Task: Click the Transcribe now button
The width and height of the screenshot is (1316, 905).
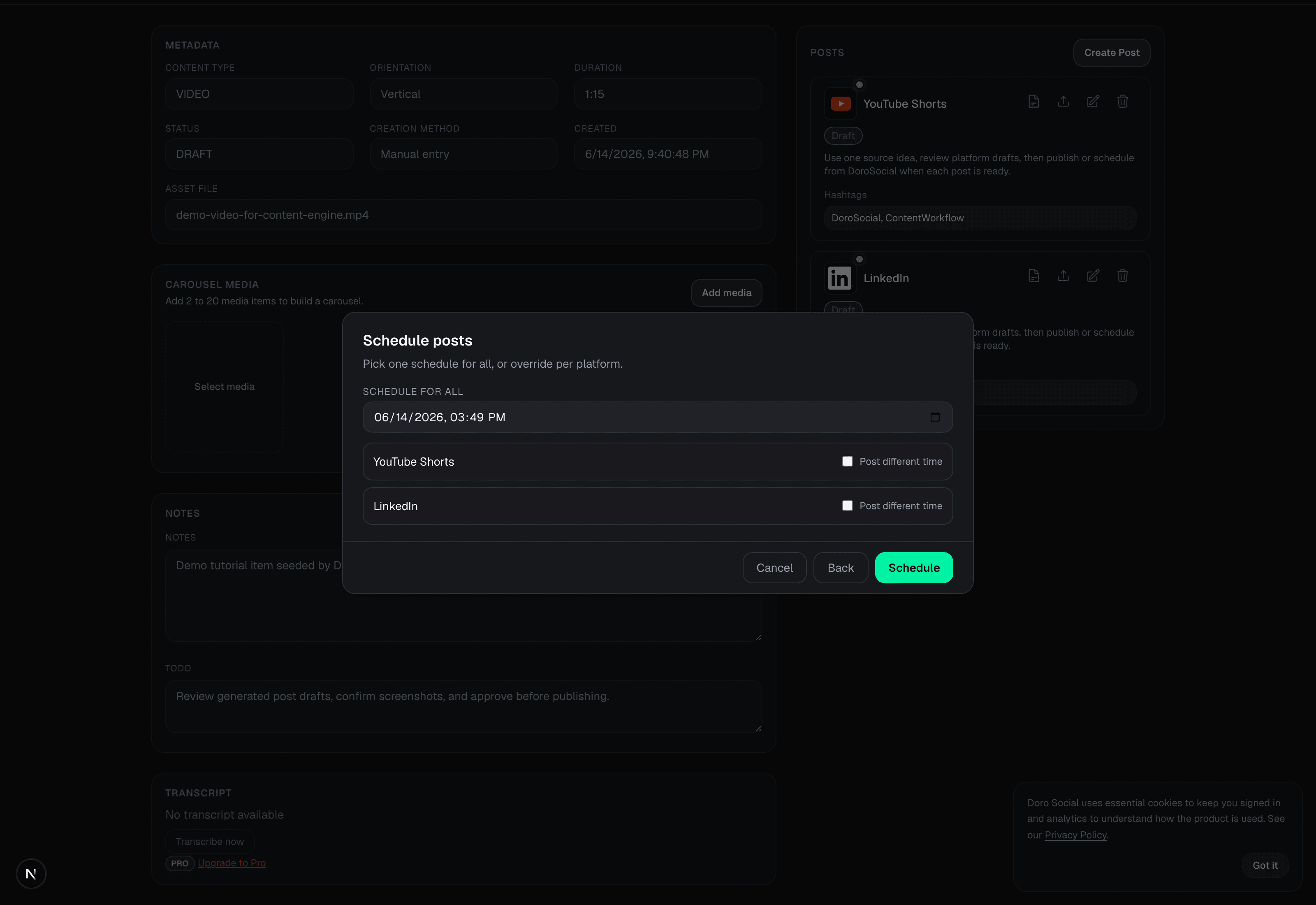Action: (x=210, y=842)
